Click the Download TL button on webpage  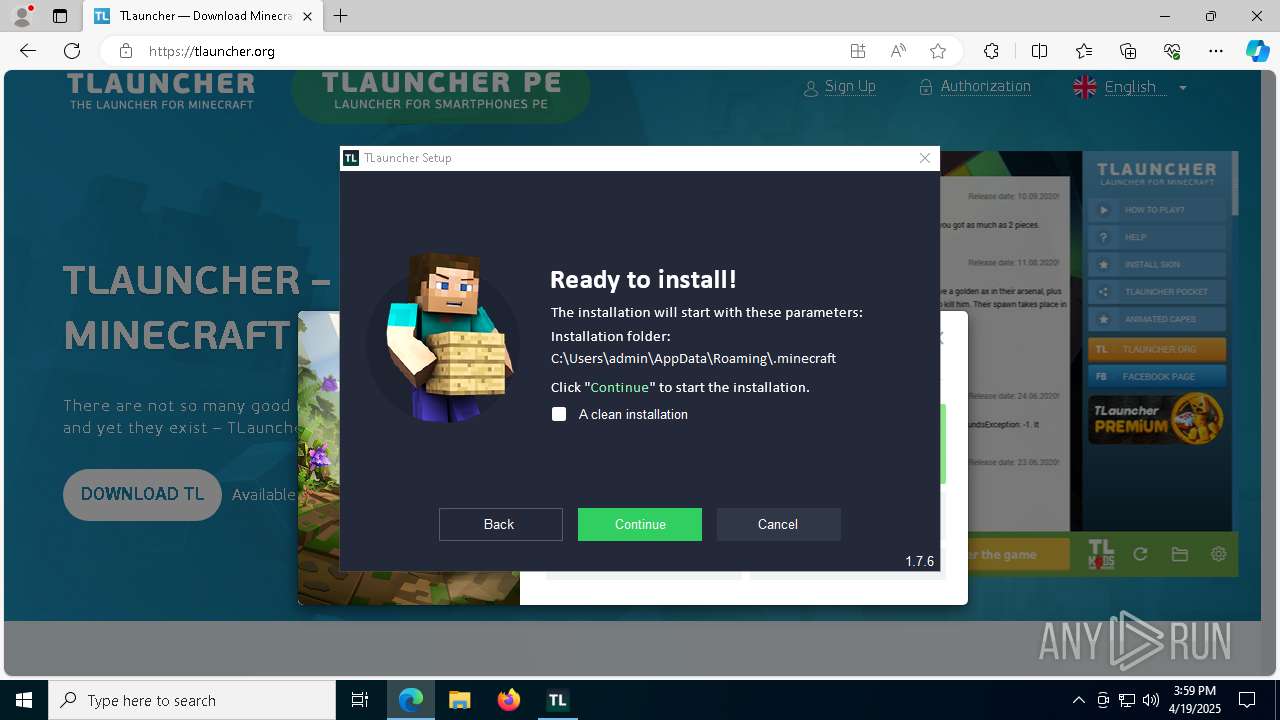pos(142,495)
